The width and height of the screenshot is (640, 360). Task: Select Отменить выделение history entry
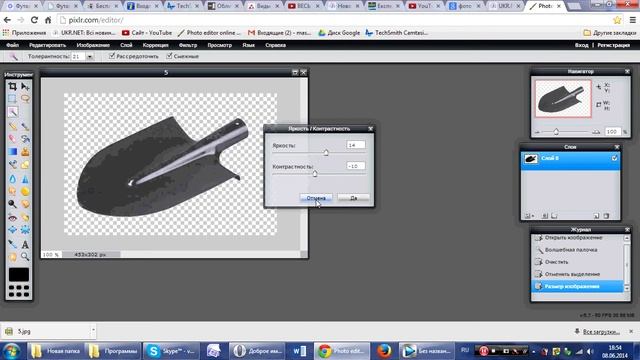[x=578, y=274]
